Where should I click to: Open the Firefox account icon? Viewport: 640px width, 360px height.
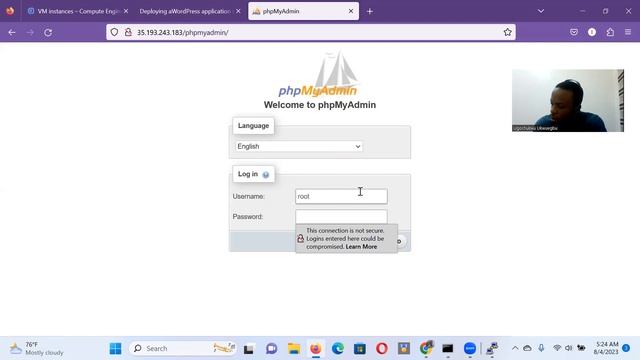[592, 32]
